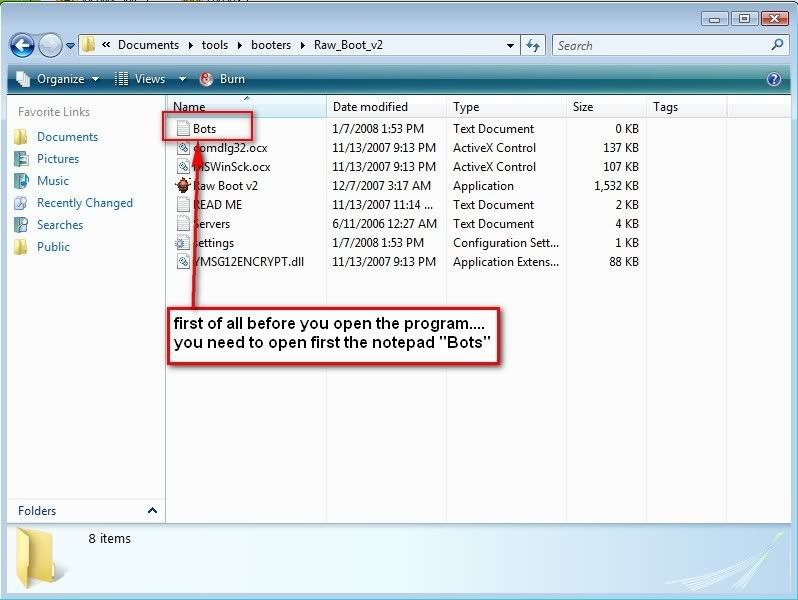The image size is (798, 600).
Task: Sort by Date modified column header
Action: pos(386,107)
